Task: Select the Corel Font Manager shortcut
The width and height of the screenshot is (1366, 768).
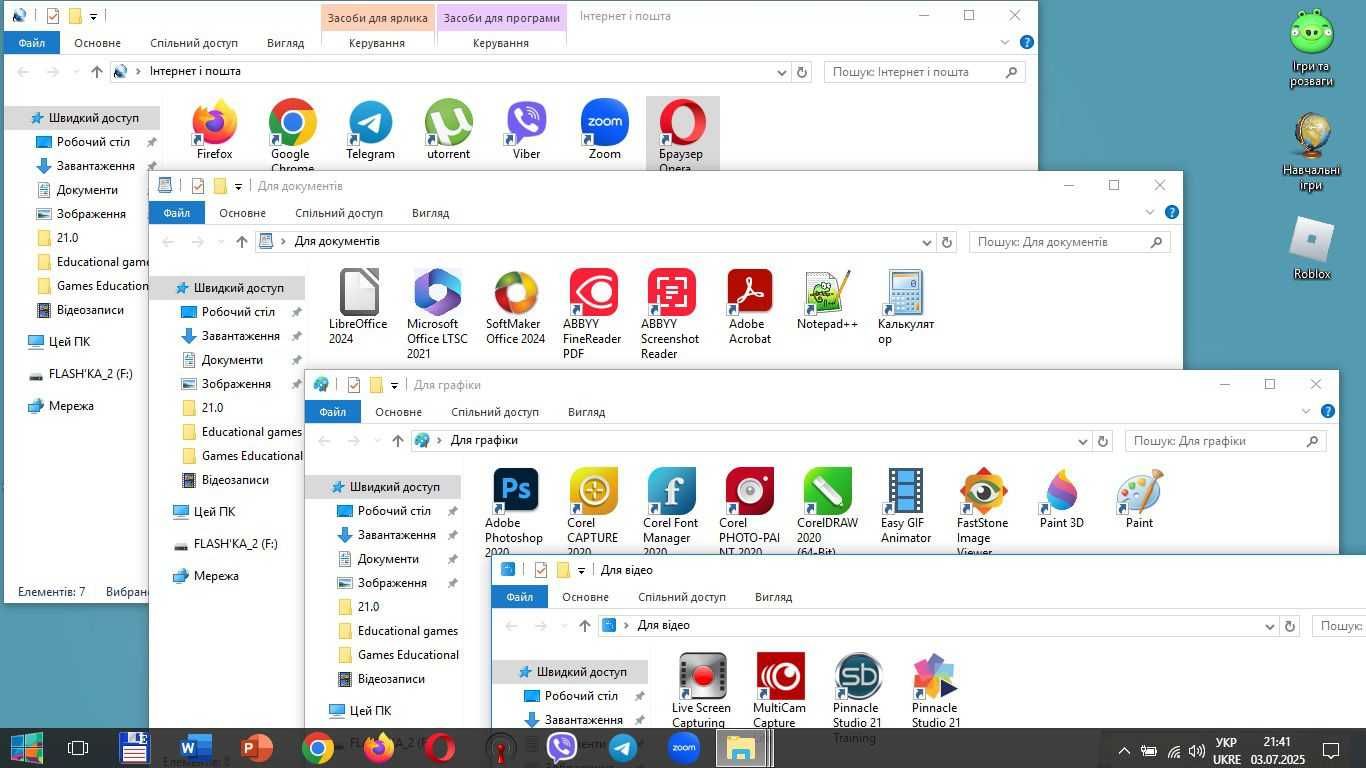Action: coord(671,510)
